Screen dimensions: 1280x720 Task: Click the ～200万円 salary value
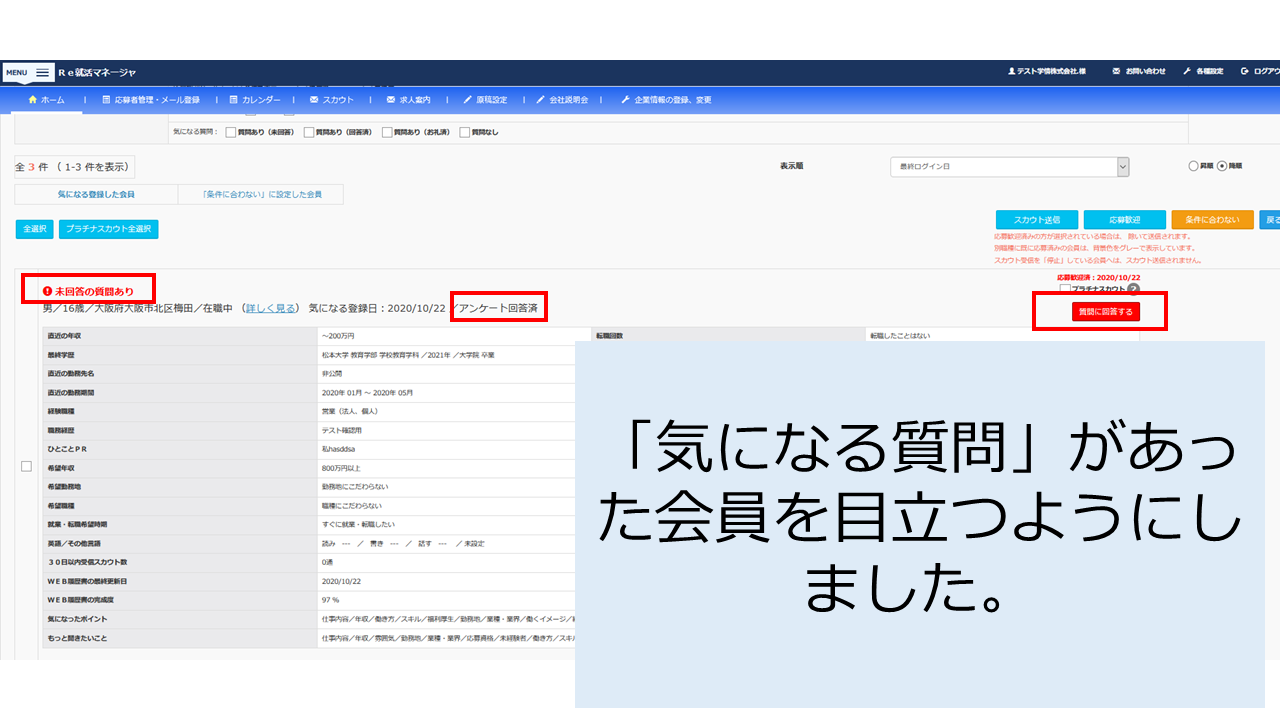tap(338, 336)
